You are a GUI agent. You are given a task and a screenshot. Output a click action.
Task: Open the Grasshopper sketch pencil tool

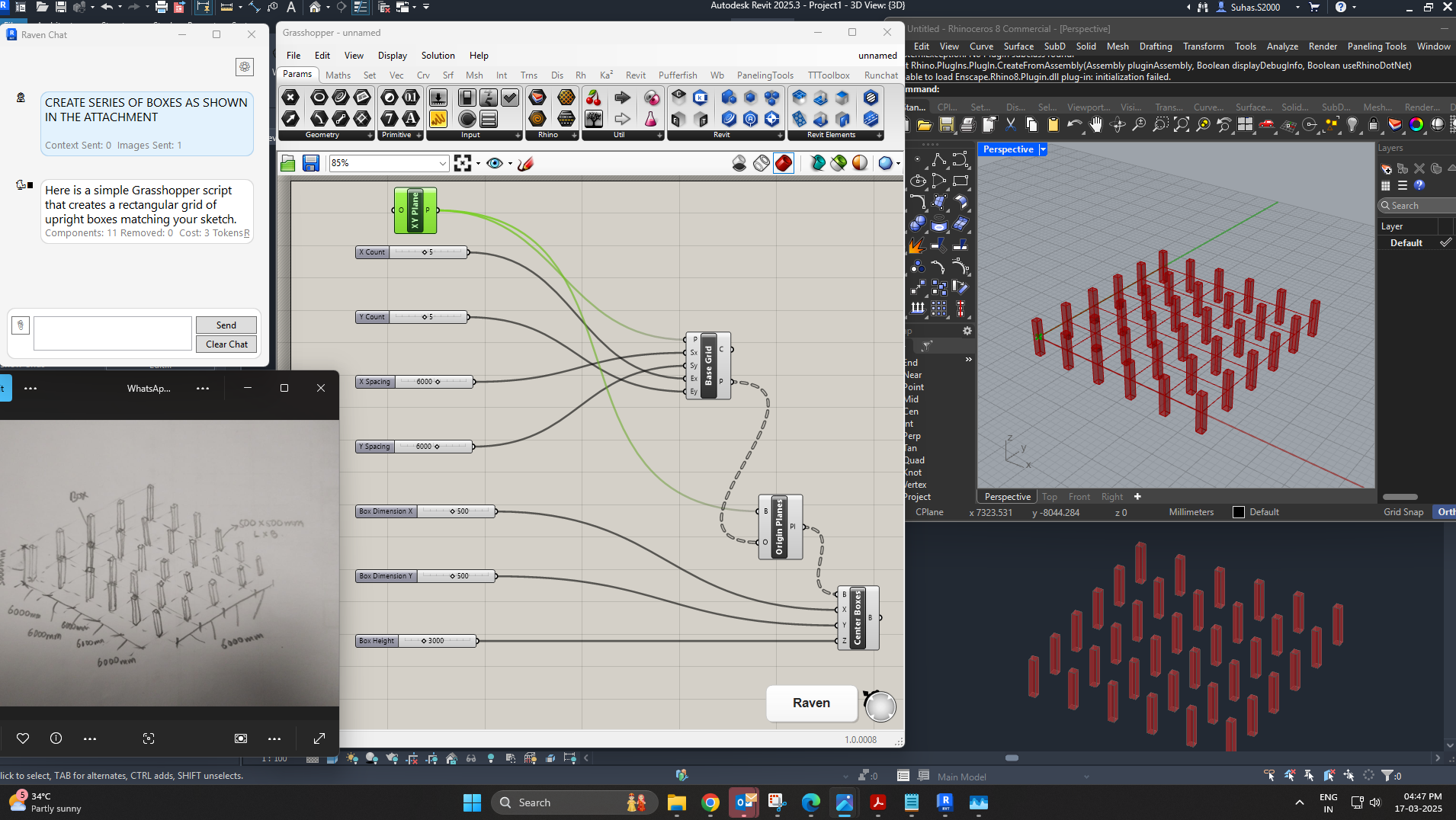pyautogui.click(x=525, y=163)
